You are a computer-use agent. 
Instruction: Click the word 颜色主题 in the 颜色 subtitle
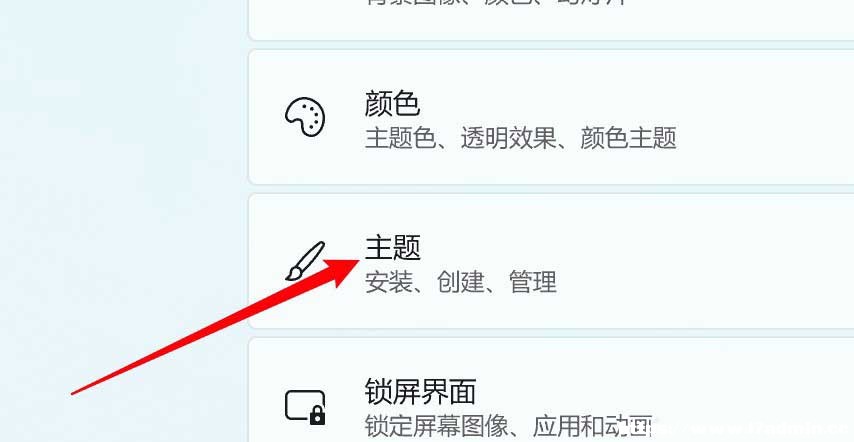coord(629,138)
